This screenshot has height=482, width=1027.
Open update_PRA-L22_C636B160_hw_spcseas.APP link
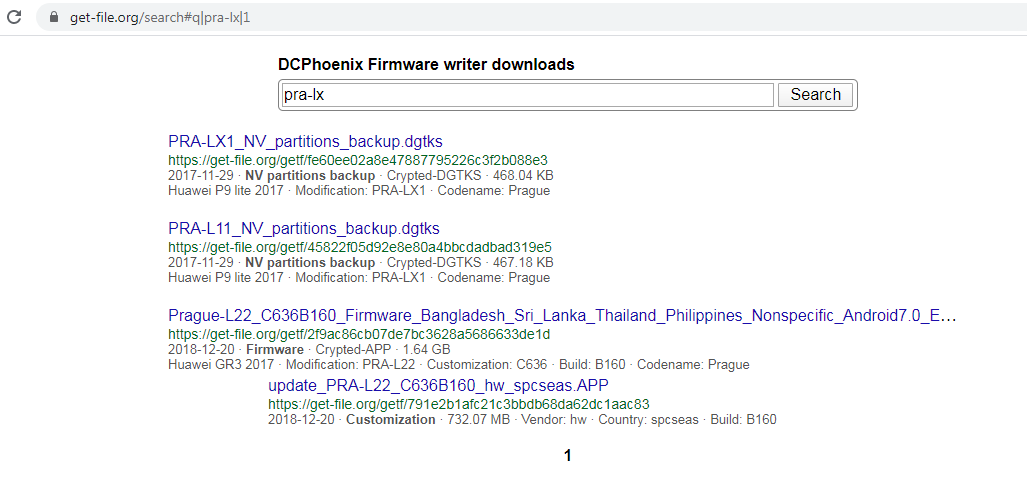pyautogui.click(x=439, y=384)
